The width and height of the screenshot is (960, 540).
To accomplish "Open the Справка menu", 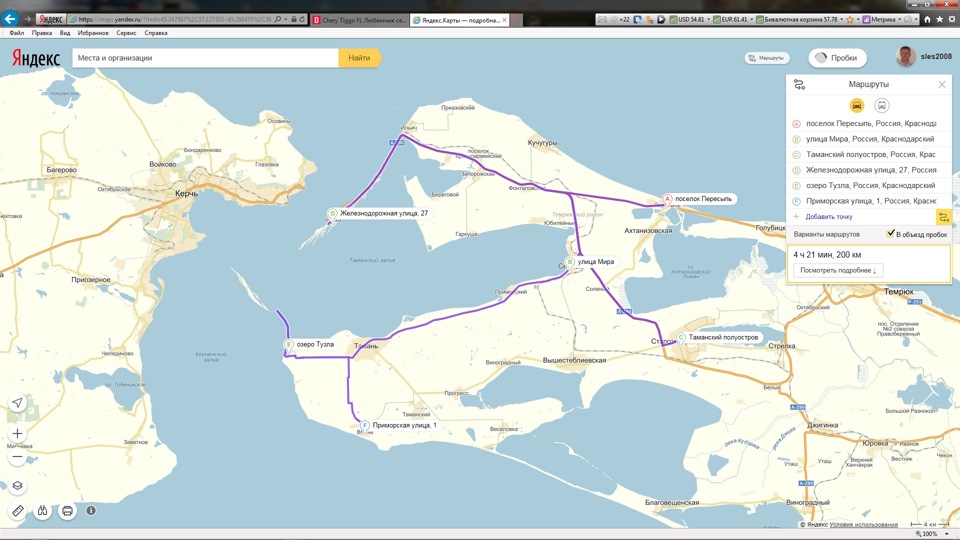I will click(156, 33).
